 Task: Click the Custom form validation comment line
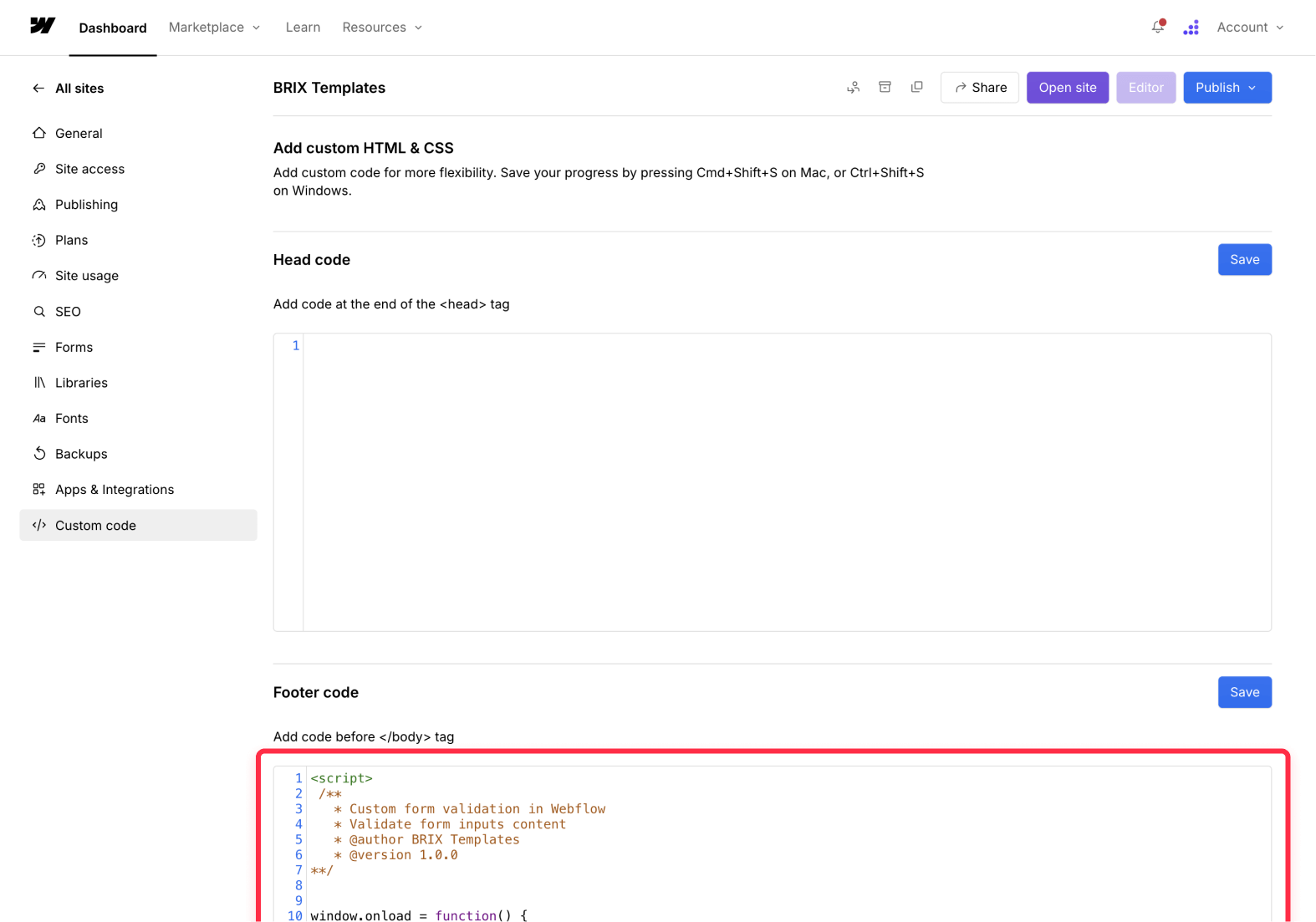click(x=469, y=809)
